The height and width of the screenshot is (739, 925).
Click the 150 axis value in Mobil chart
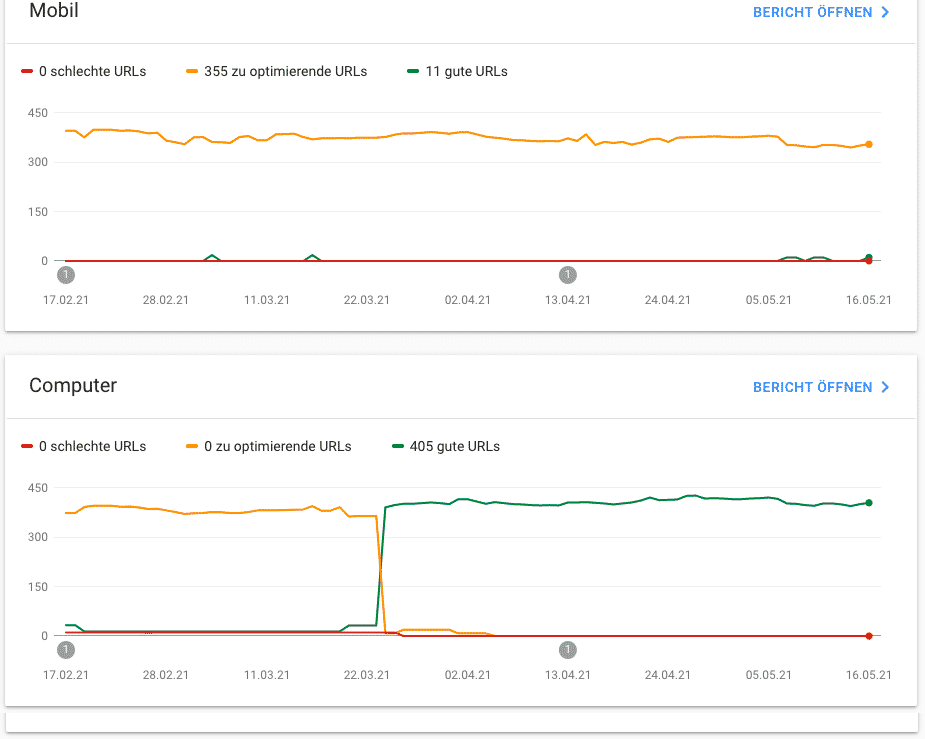38,212
